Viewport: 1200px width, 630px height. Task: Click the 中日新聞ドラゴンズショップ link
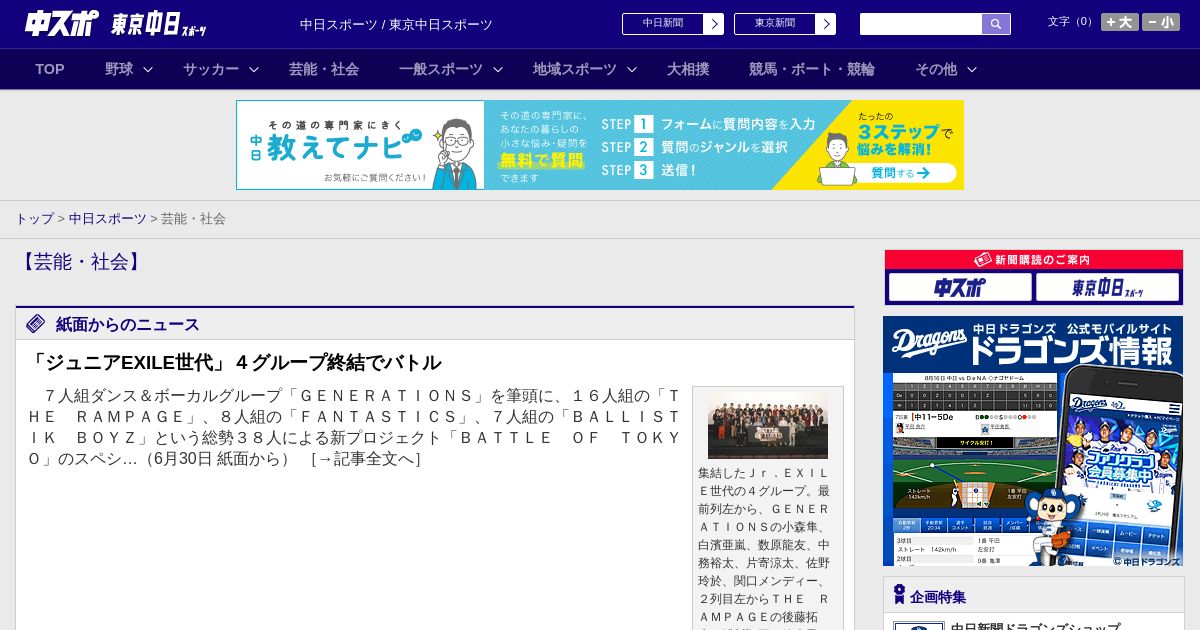point(1034,627)
